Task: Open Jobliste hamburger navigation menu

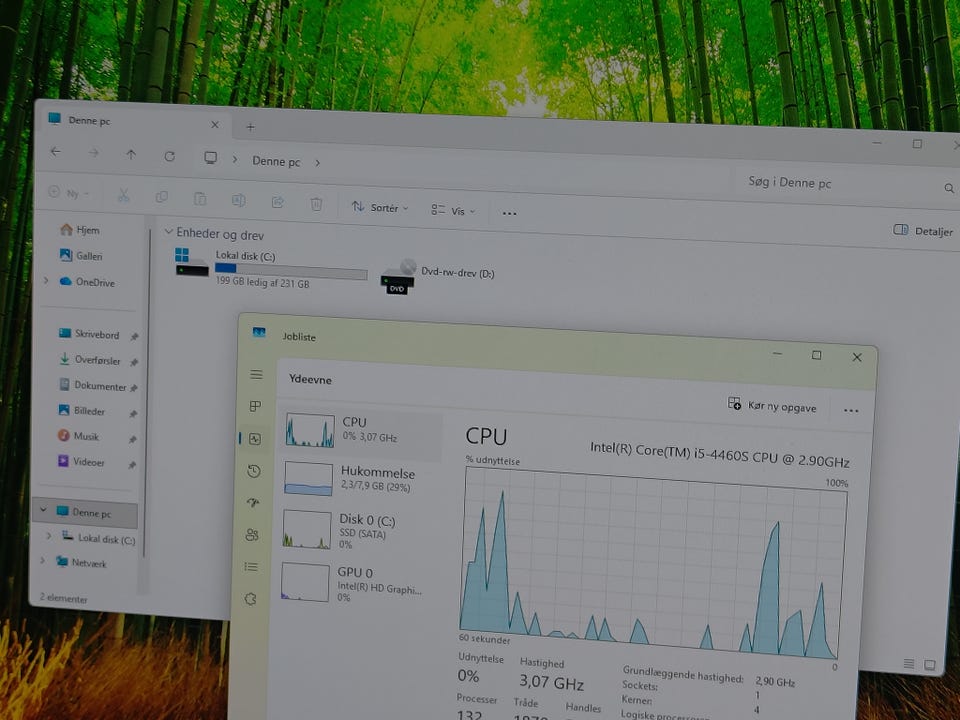Action: pos(257,374)
